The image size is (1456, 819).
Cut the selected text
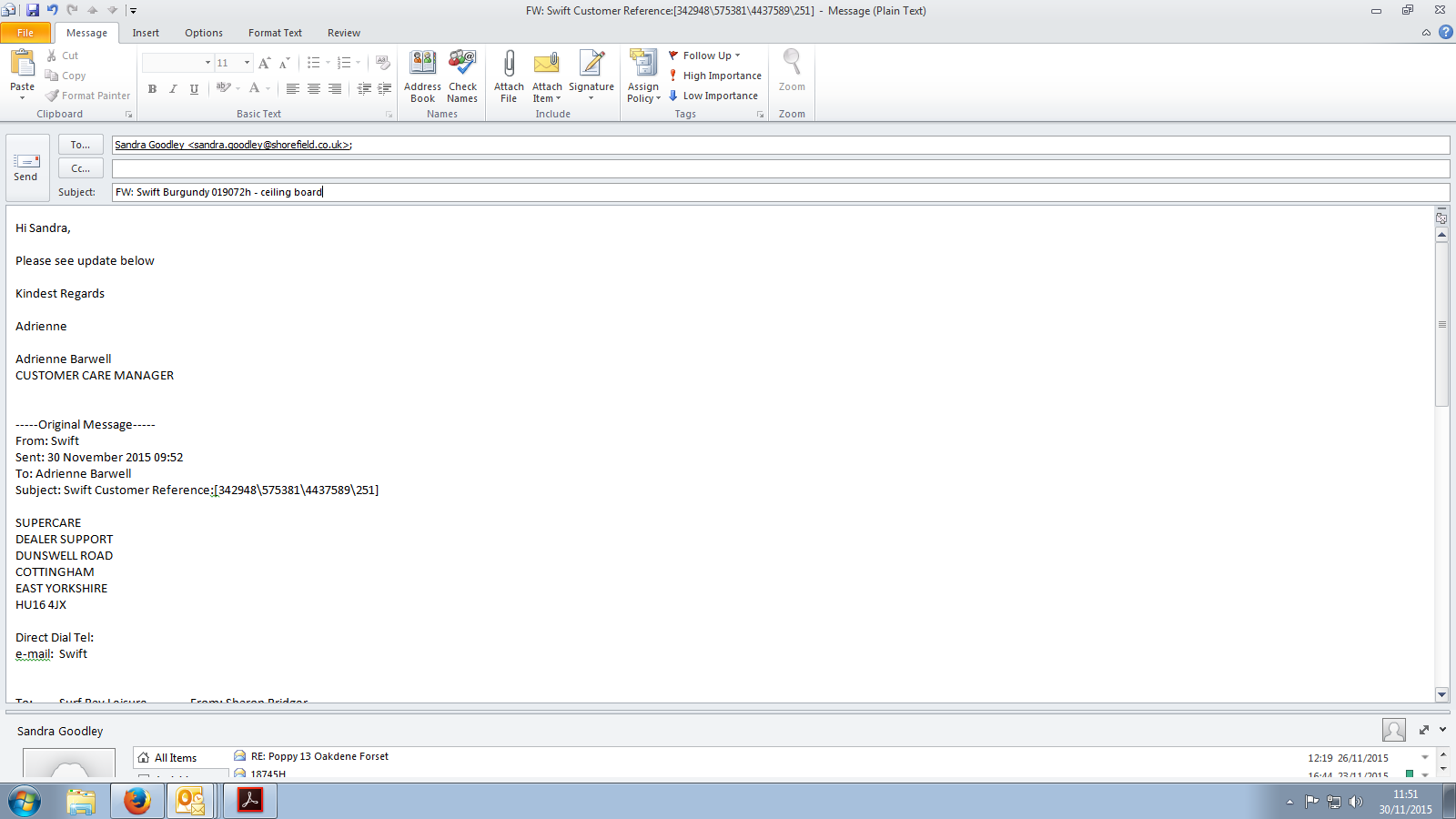tap(62, 56)
